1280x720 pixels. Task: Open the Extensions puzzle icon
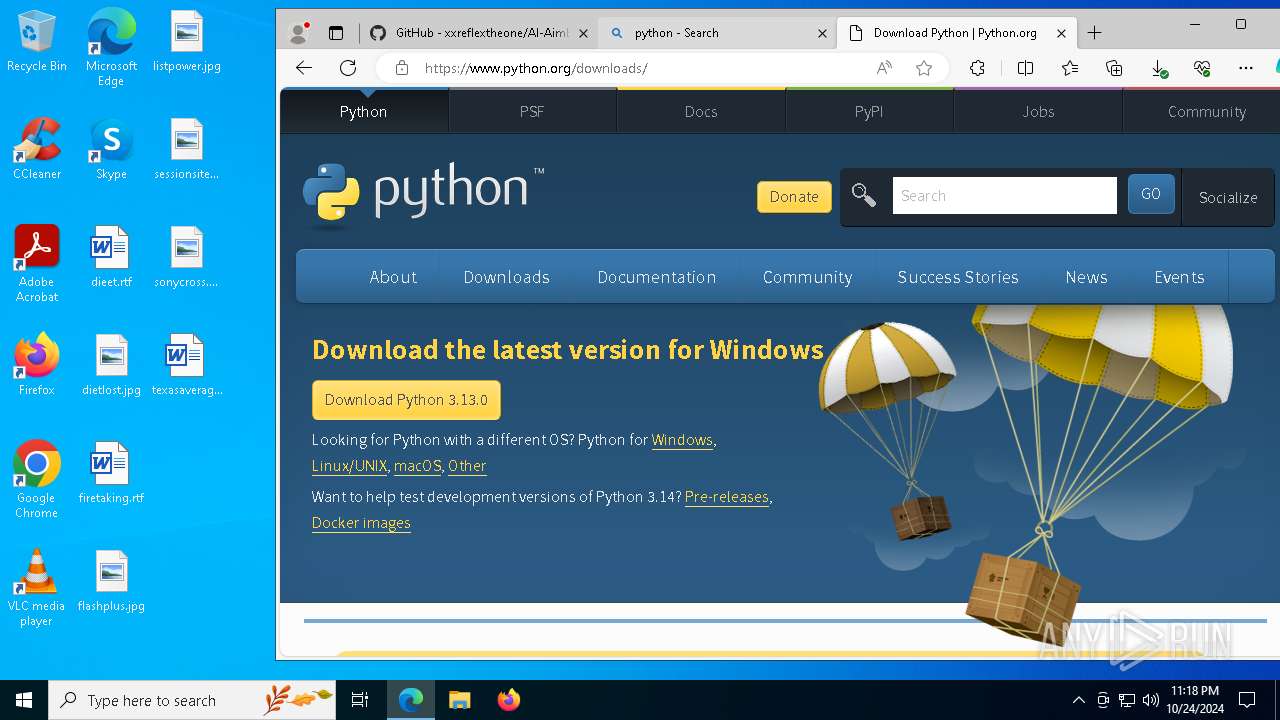pyautogui.click(x=977, y=68)
